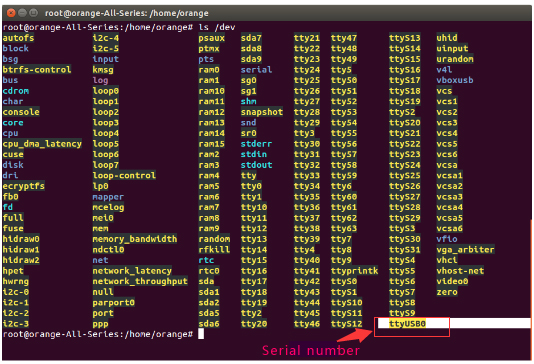534x364 pixels.
Task: Select the 'serial' directory entry
Action: (256, 69)
